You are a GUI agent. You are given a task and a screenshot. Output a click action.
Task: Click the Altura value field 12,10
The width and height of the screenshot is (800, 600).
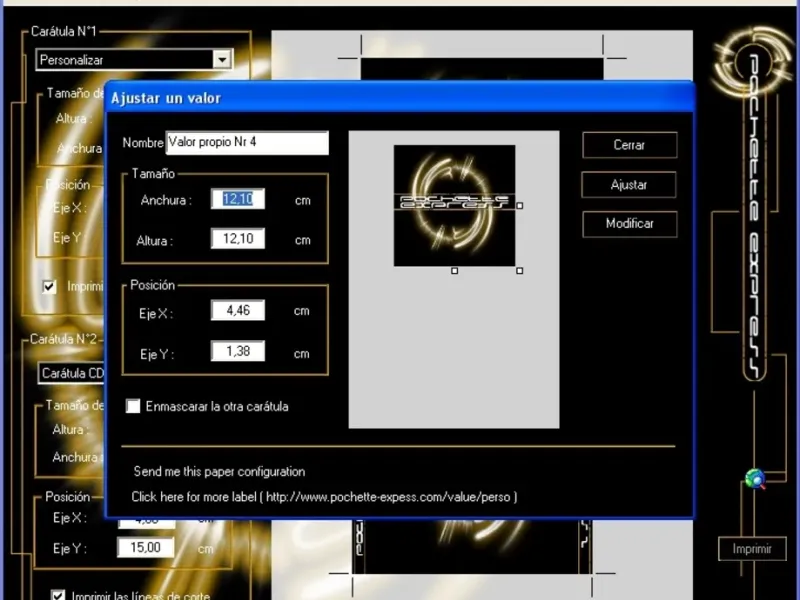click(238, 238)
